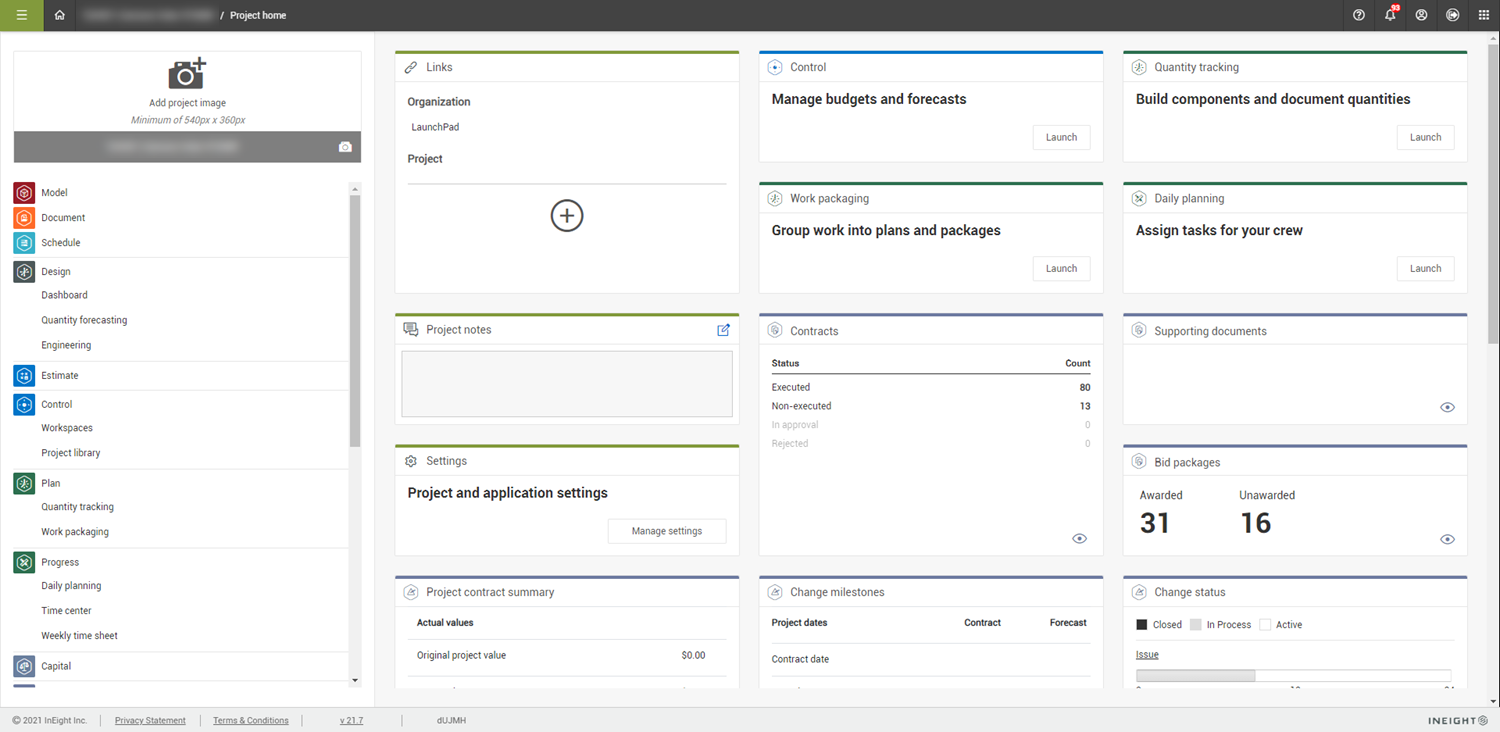Open Quantity forecasting in sidebar
Viewport: 1500px width, 732px height.
point(84,320)
